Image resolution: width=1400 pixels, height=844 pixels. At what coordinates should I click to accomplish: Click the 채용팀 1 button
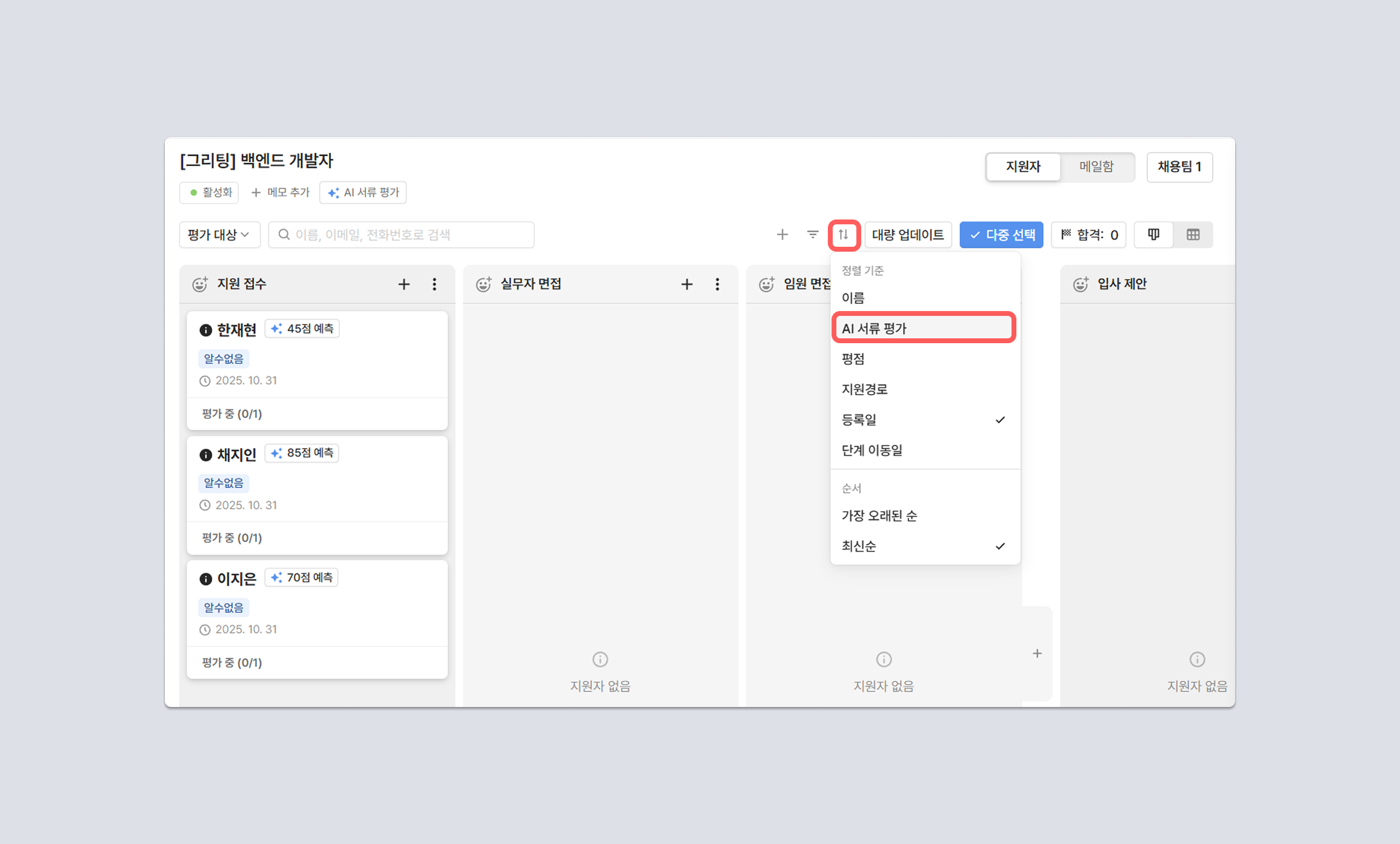[1179, 167]
